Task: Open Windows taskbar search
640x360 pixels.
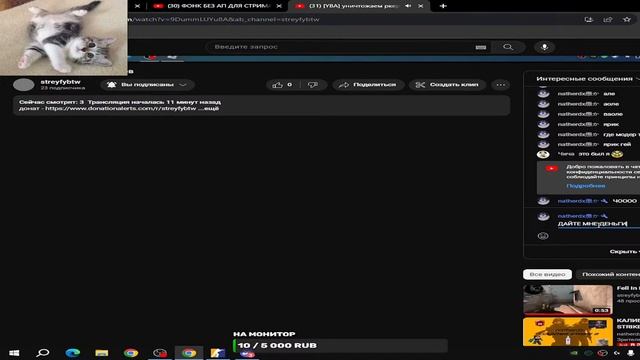Action: pos(43,353)
